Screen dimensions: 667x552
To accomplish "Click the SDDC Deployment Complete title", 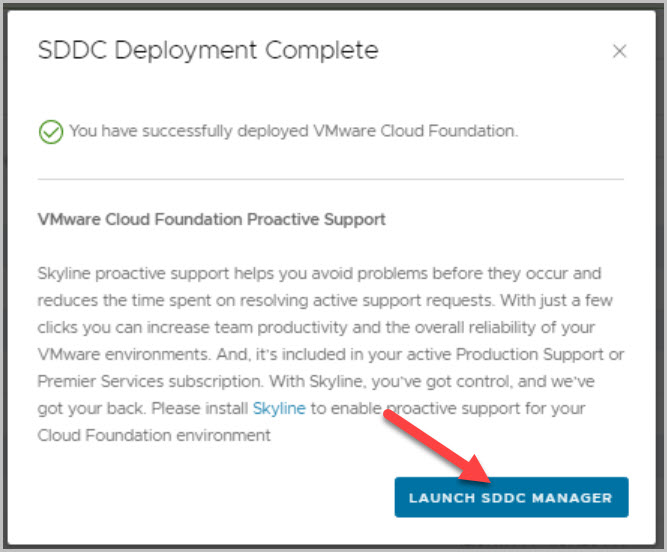I will (208, 50).
